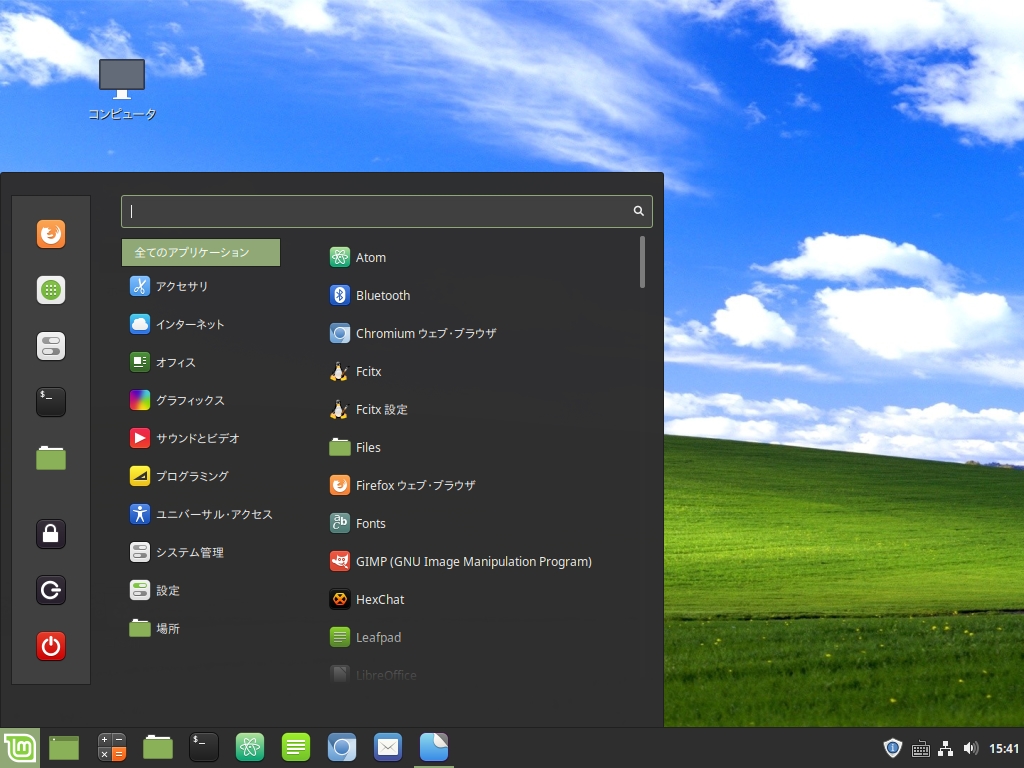The height and width of the screenshot is (768, 1024).
Task: Click the application list scrollbar
Action: tap(642, 262)
